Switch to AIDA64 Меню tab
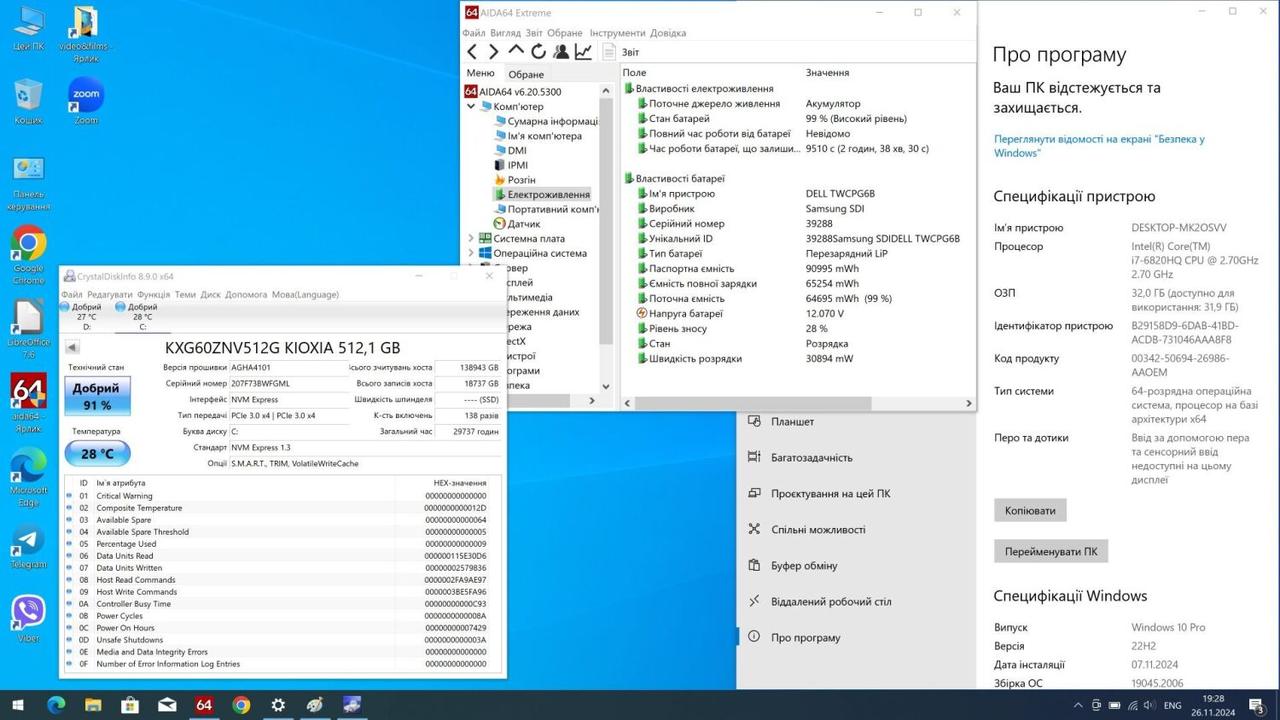Image resolution: width=1280 pixels, height=720 pixels. tap(480, 73)
